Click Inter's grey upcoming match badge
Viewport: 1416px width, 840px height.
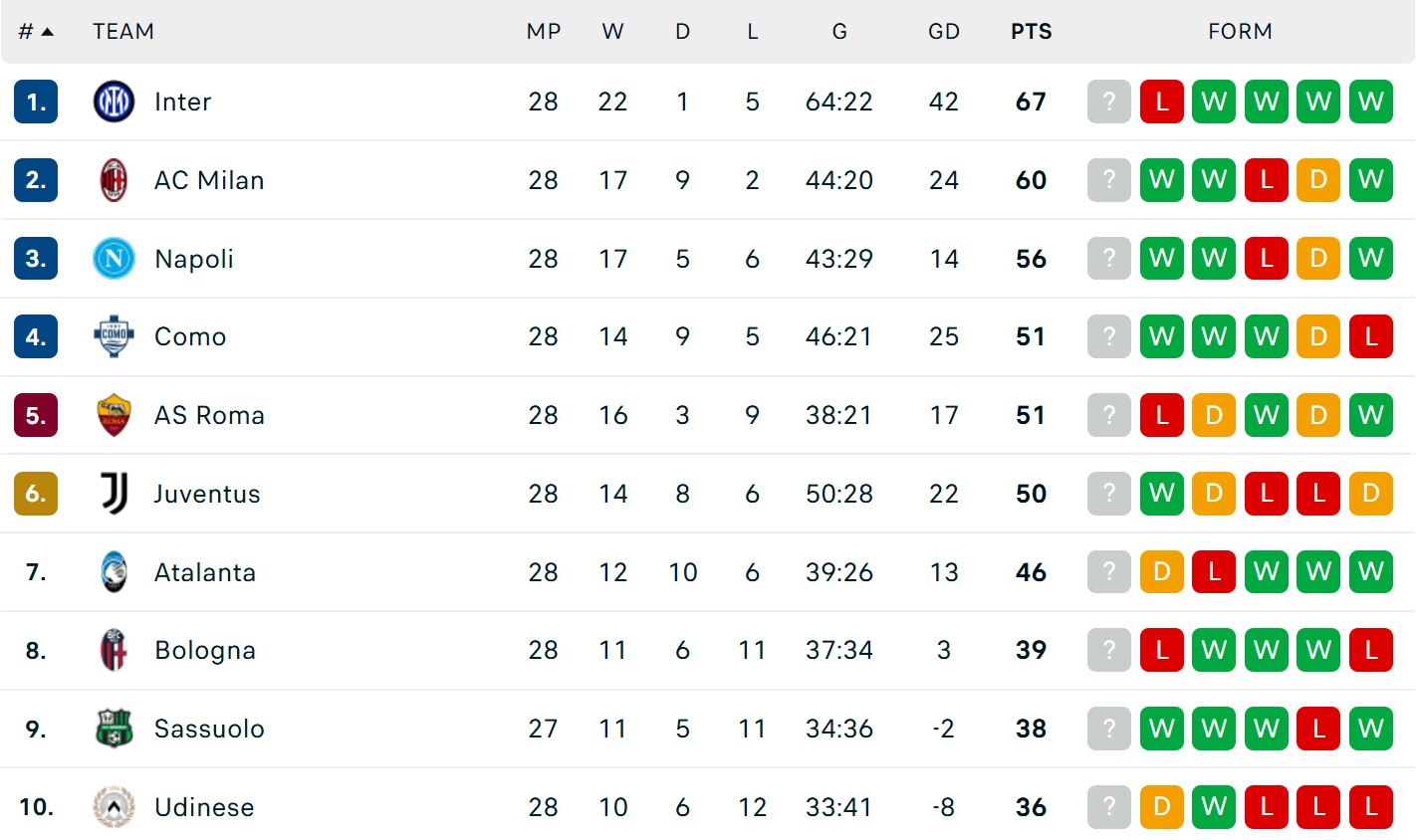1109,102
